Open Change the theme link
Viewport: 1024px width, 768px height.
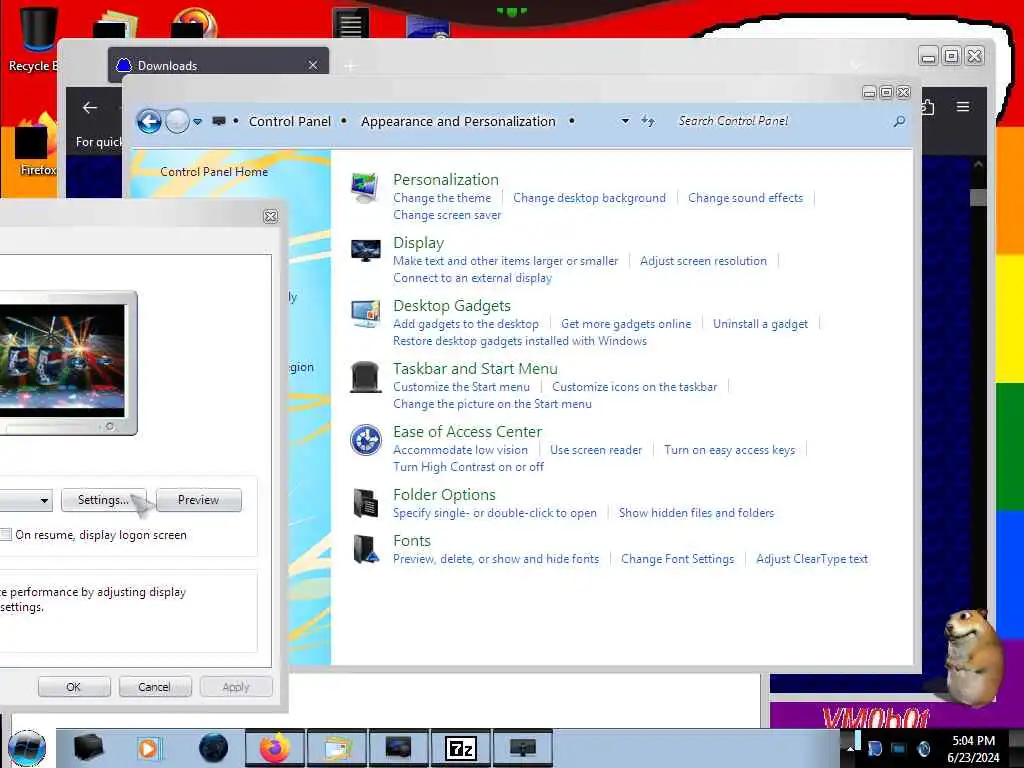point(442,198)
